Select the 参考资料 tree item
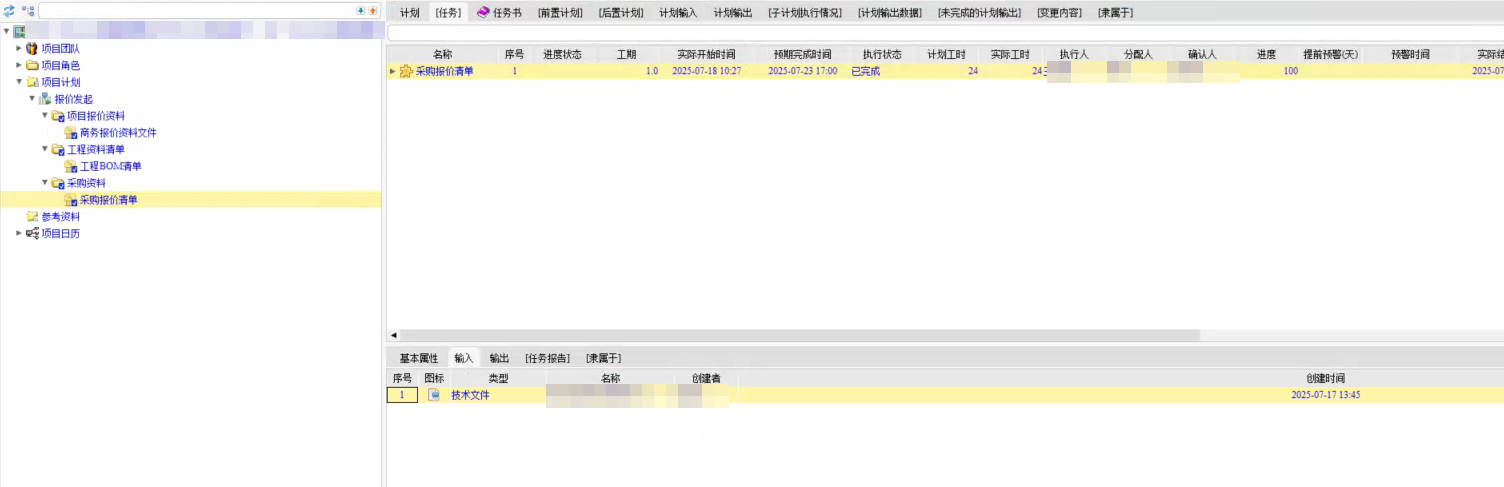 pyautogui.click(x=60, y=217)
